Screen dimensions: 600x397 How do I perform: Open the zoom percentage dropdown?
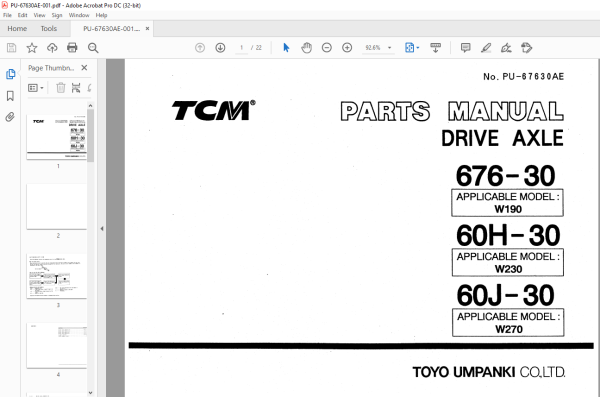pos(390,47)
